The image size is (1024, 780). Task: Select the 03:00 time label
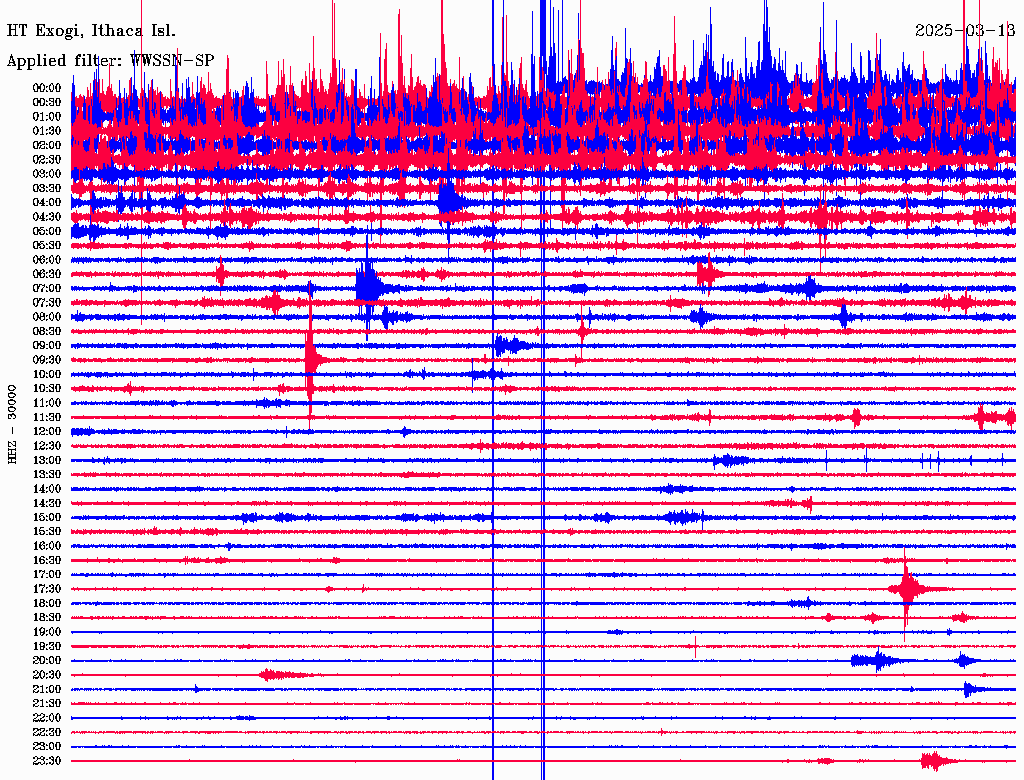(x=47, y=174)
